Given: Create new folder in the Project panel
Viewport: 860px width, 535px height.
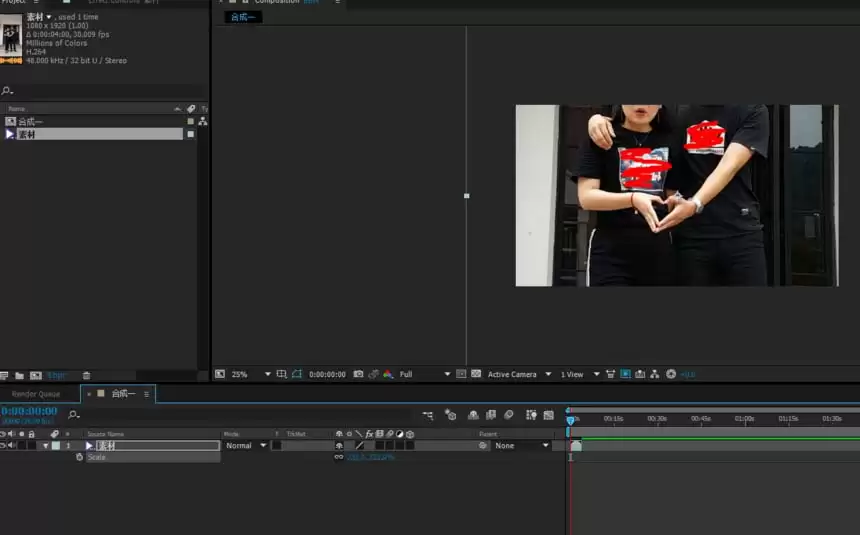Looking at the screenshot, I should point(19,376).
